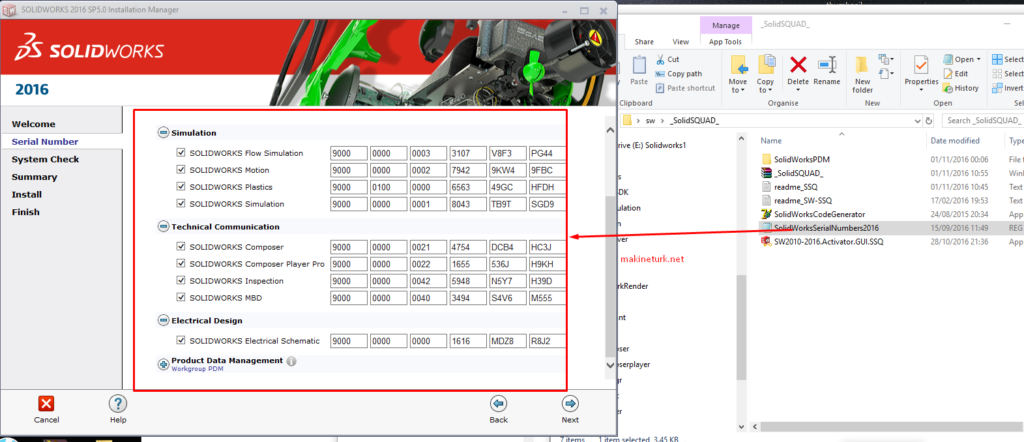Uncheck SOLIDWORKS MBD checkbox
Image resolution: width=1024 pixels, height=442 pixels.
[181, 298]
